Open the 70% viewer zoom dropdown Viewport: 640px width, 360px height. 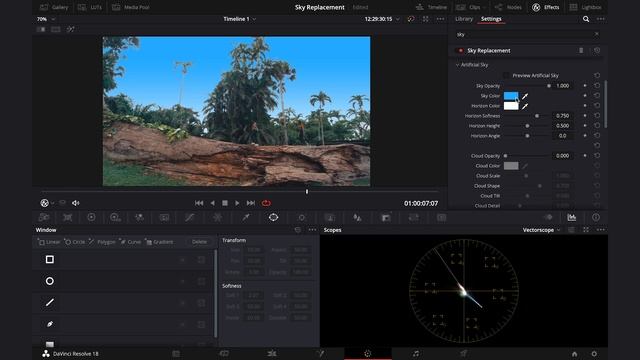46,19
